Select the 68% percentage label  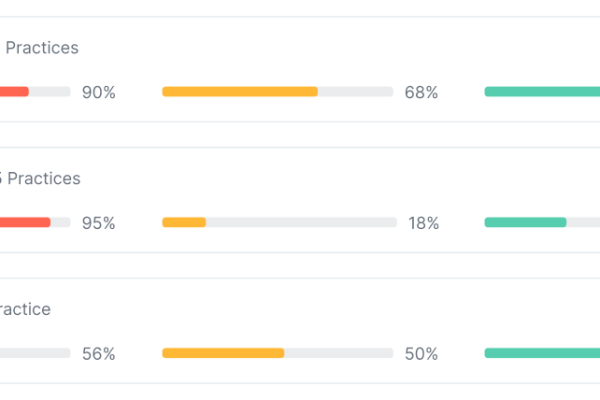tap(421, 92)
